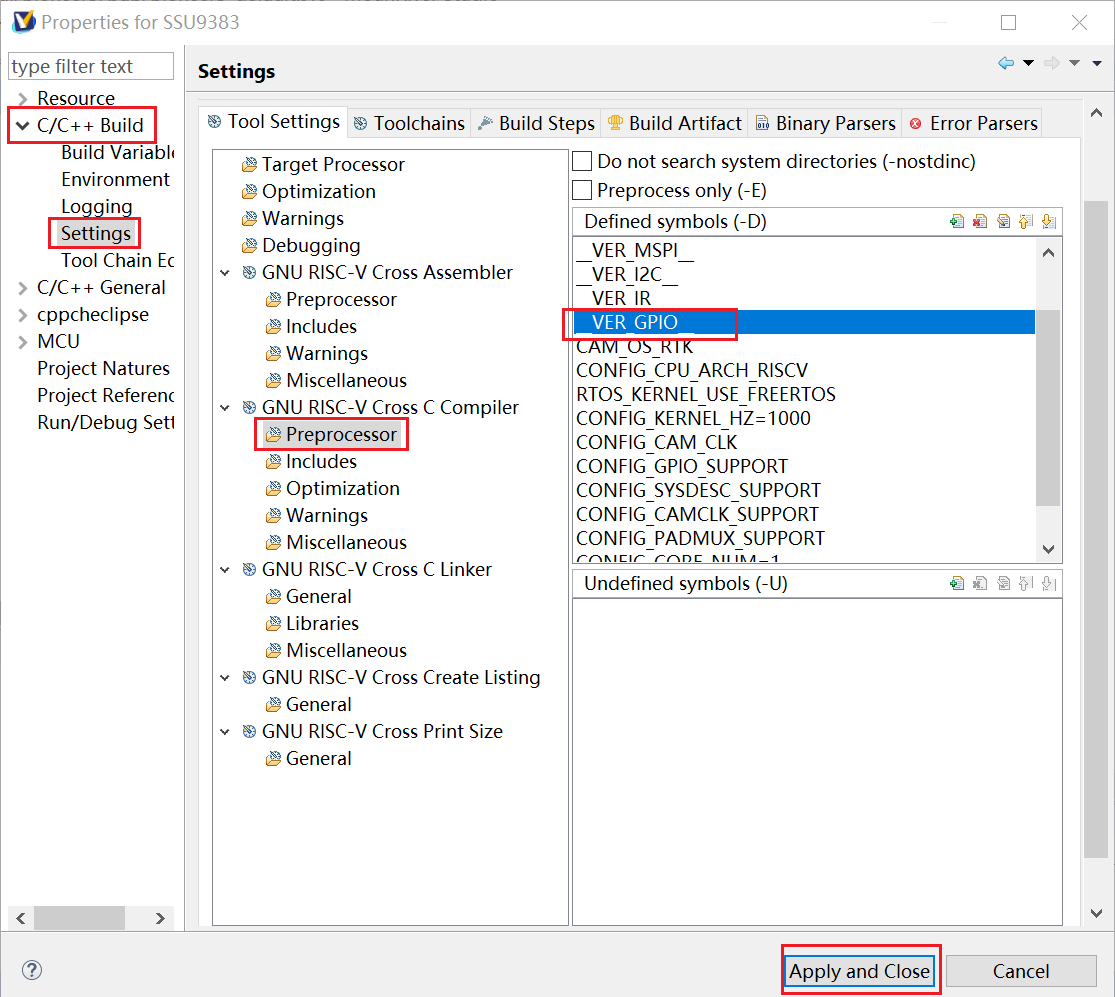Click the type filter text field
Viewport: 1115px width, 997px height.
[90, 67]
